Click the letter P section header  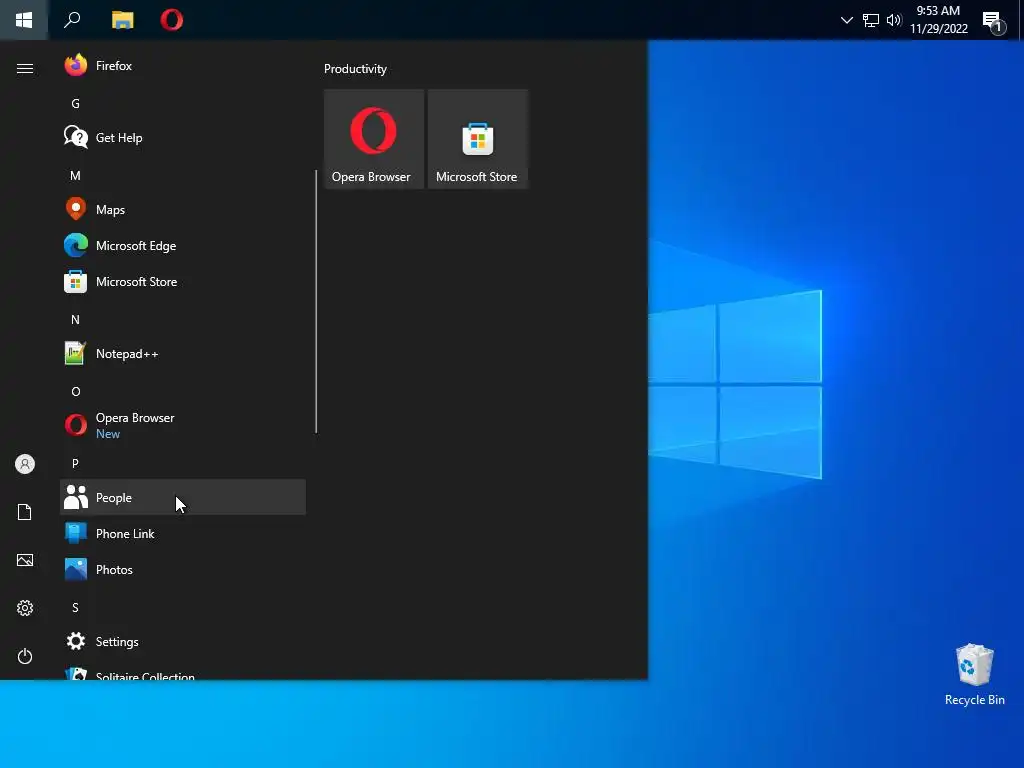coord(75,463)
